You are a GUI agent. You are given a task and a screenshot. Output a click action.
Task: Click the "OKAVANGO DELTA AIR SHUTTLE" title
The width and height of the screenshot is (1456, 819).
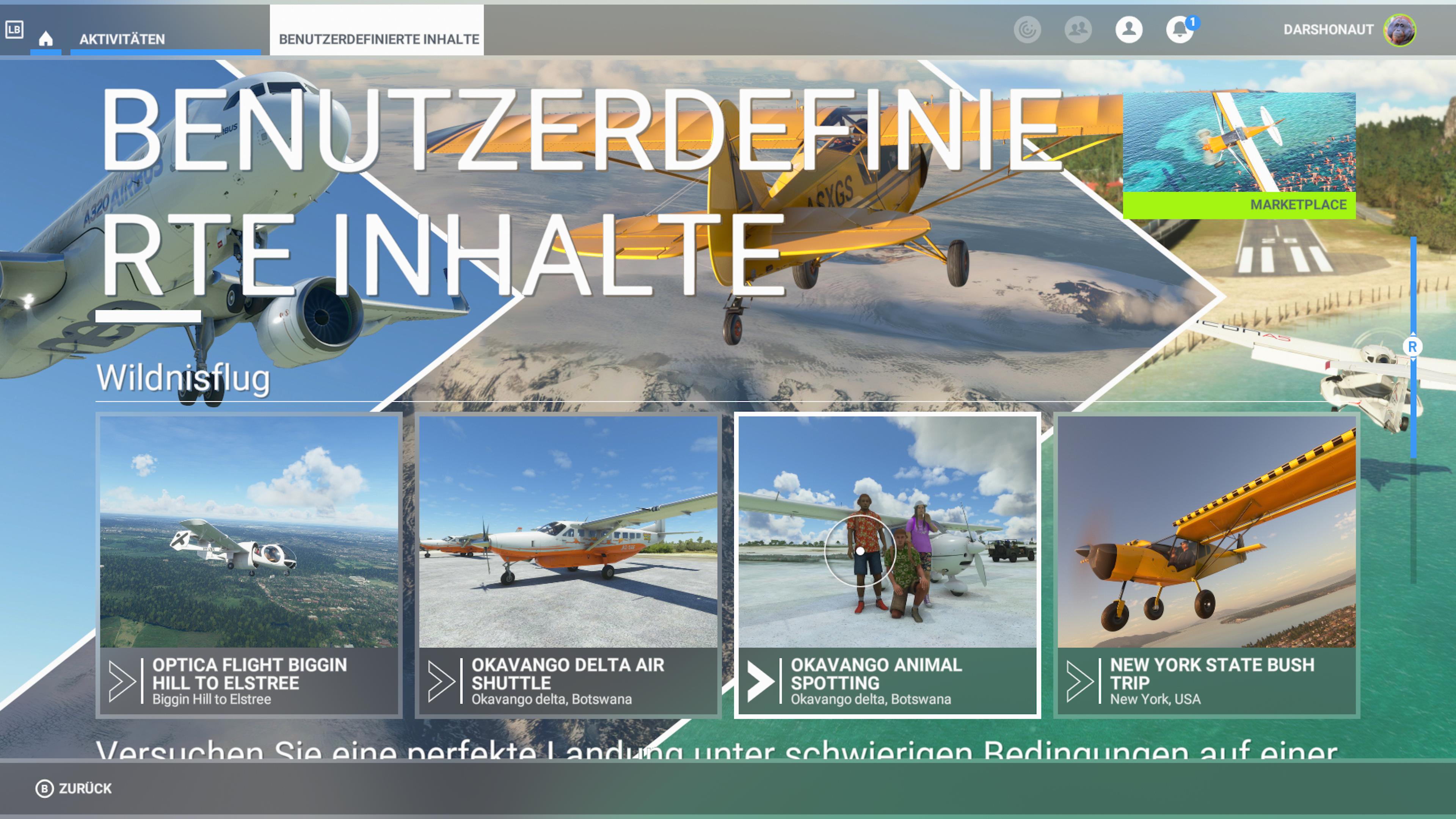568,674
